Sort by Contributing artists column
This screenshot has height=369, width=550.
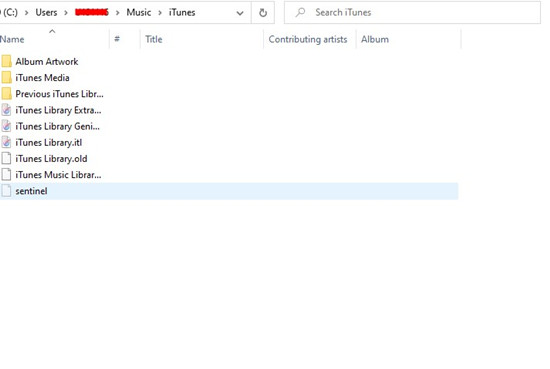[x=308, y=39]
